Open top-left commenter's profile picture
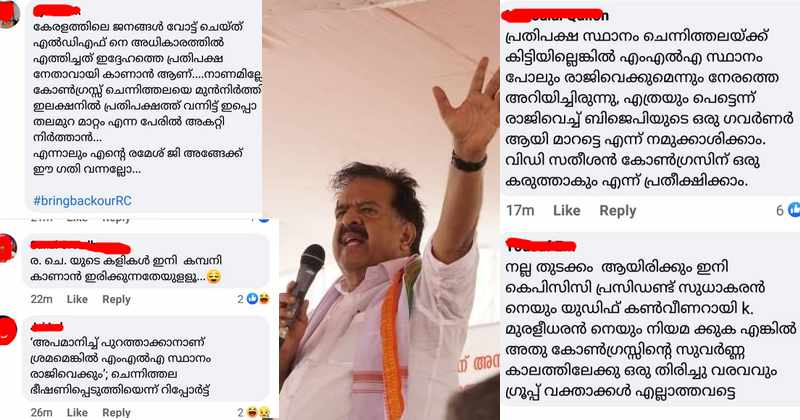 click(x=9, y=14)
